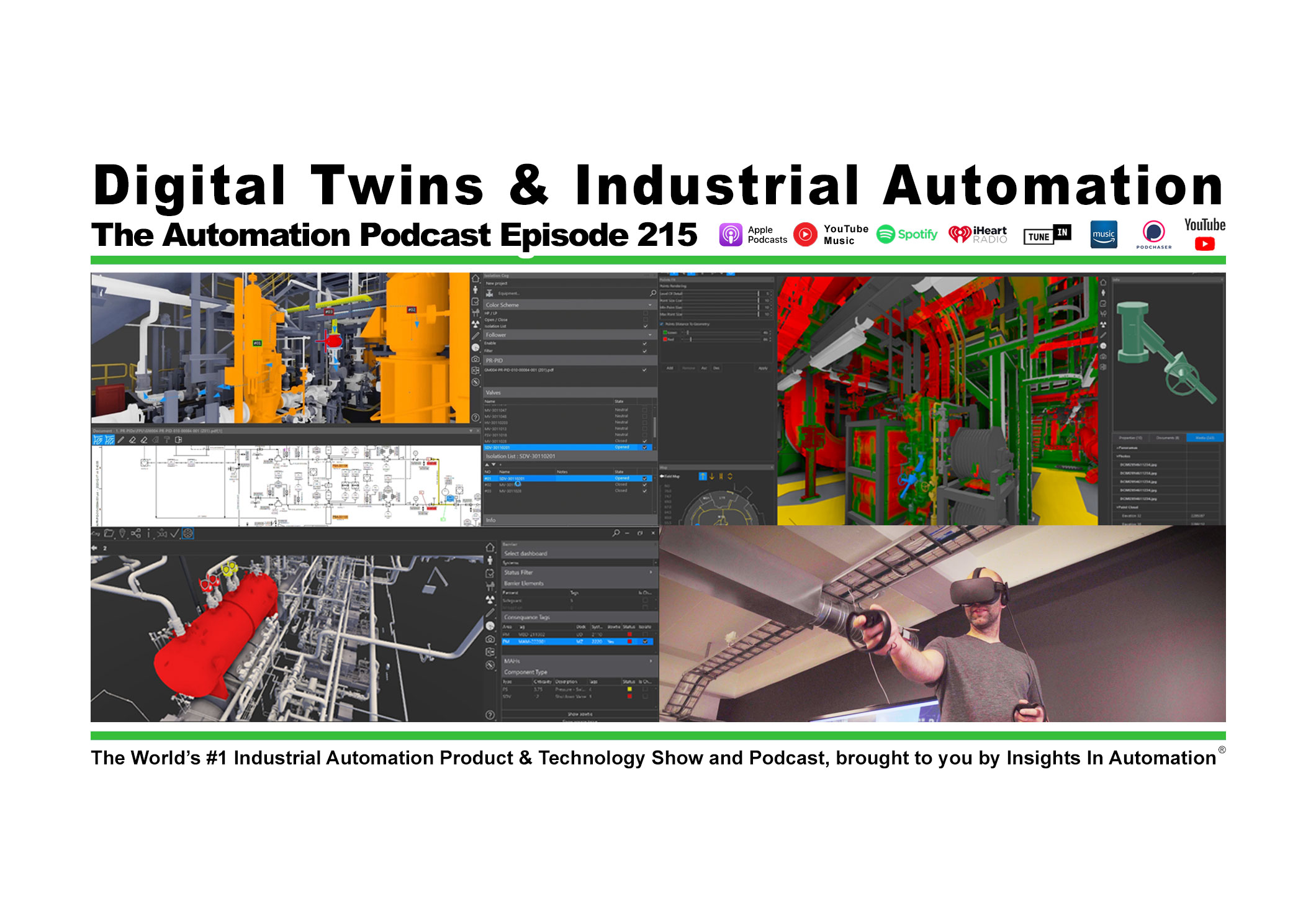
Task: Click the Amazon Music icon
Action: (1103, 235)
